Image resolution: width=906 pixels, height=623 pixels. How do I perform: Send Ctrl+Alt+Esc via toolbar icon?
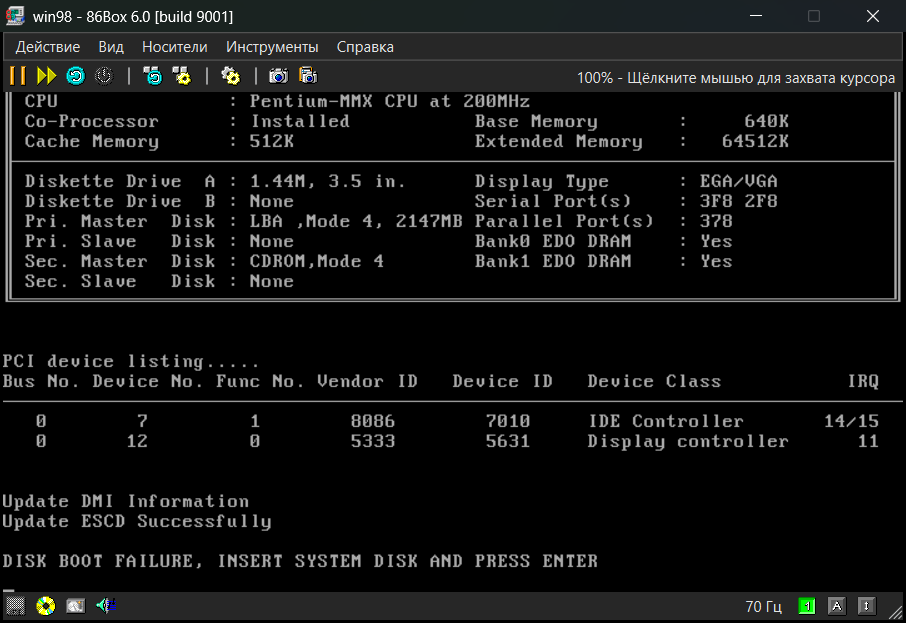pos(182,76)
